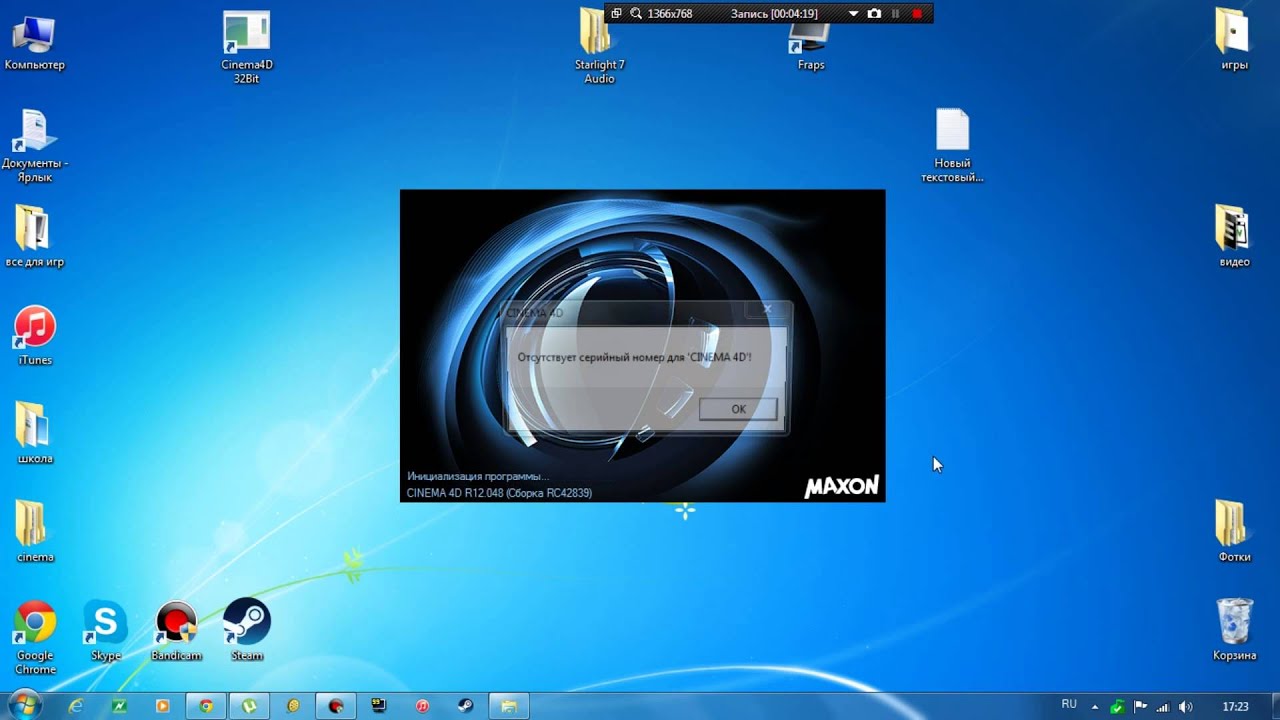This screenshot has height=720, width=1280.
Task: Select the Фотки folder on desktop
Action: click(1234, 532)
